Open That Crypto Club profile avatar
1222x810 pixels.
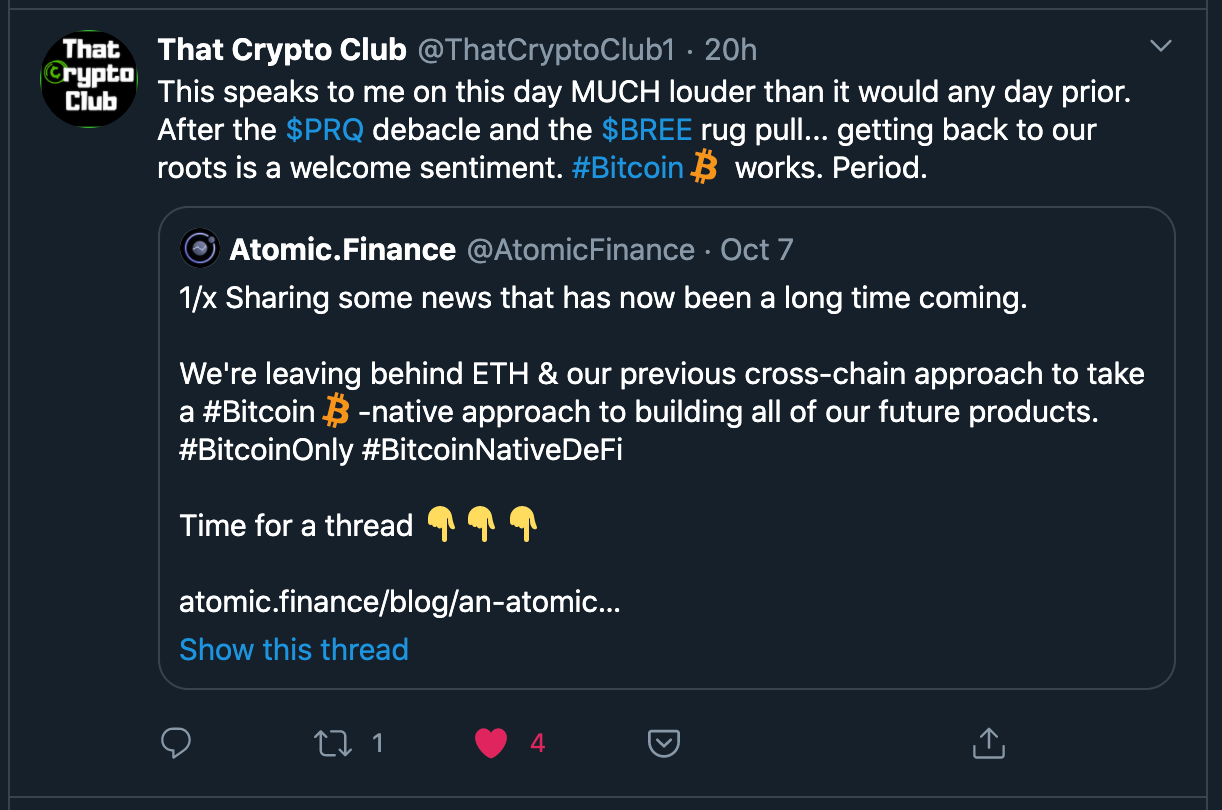click(89, 78)
